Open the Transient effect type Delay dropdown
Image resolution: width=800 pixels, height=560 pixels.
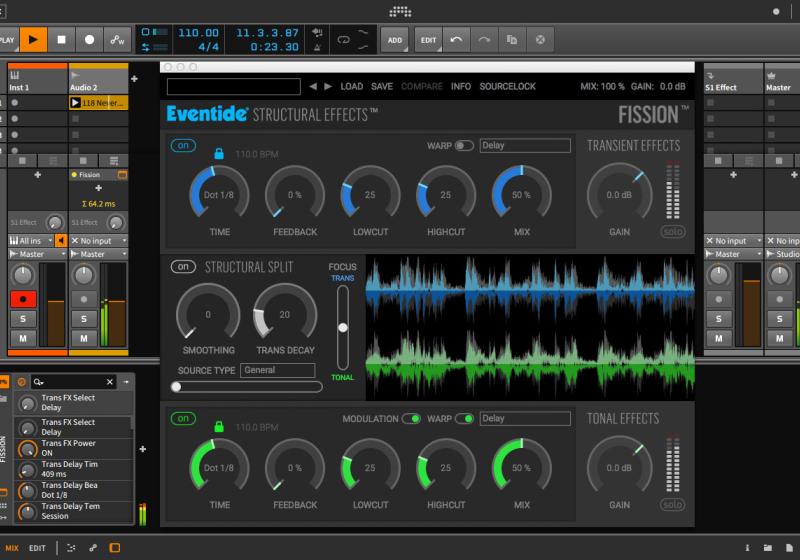(524, 146)
